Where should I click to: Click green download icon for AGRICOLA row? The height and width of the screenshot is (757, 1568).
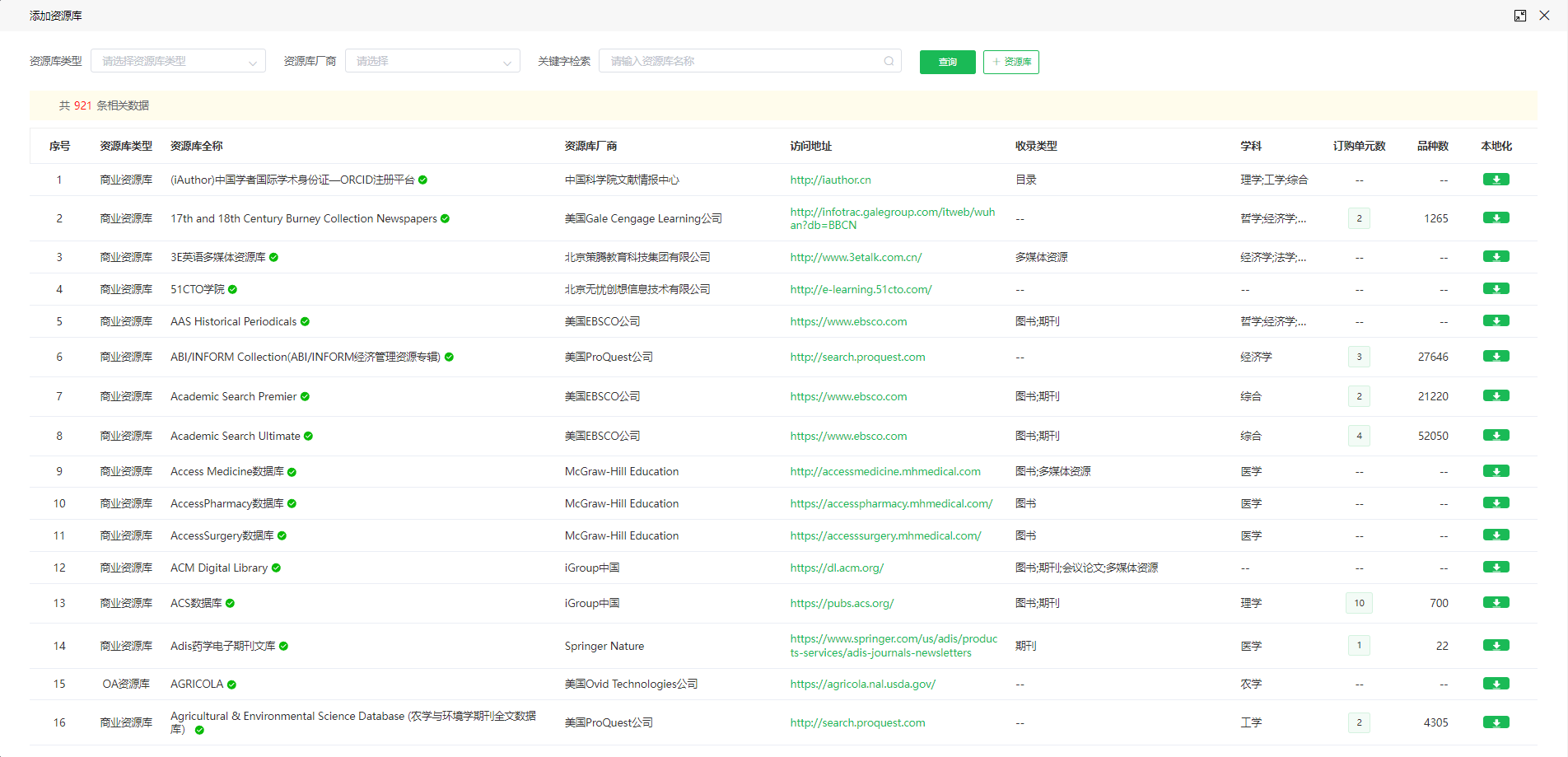pyautogui.click(x=1496, y=684)
